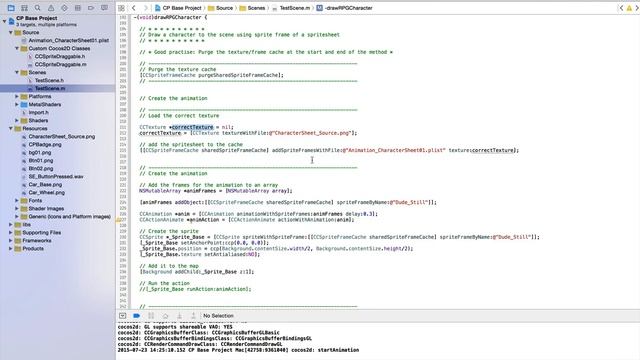
Task: Select Scenes in the jump bar
Action: coord(252,8)
